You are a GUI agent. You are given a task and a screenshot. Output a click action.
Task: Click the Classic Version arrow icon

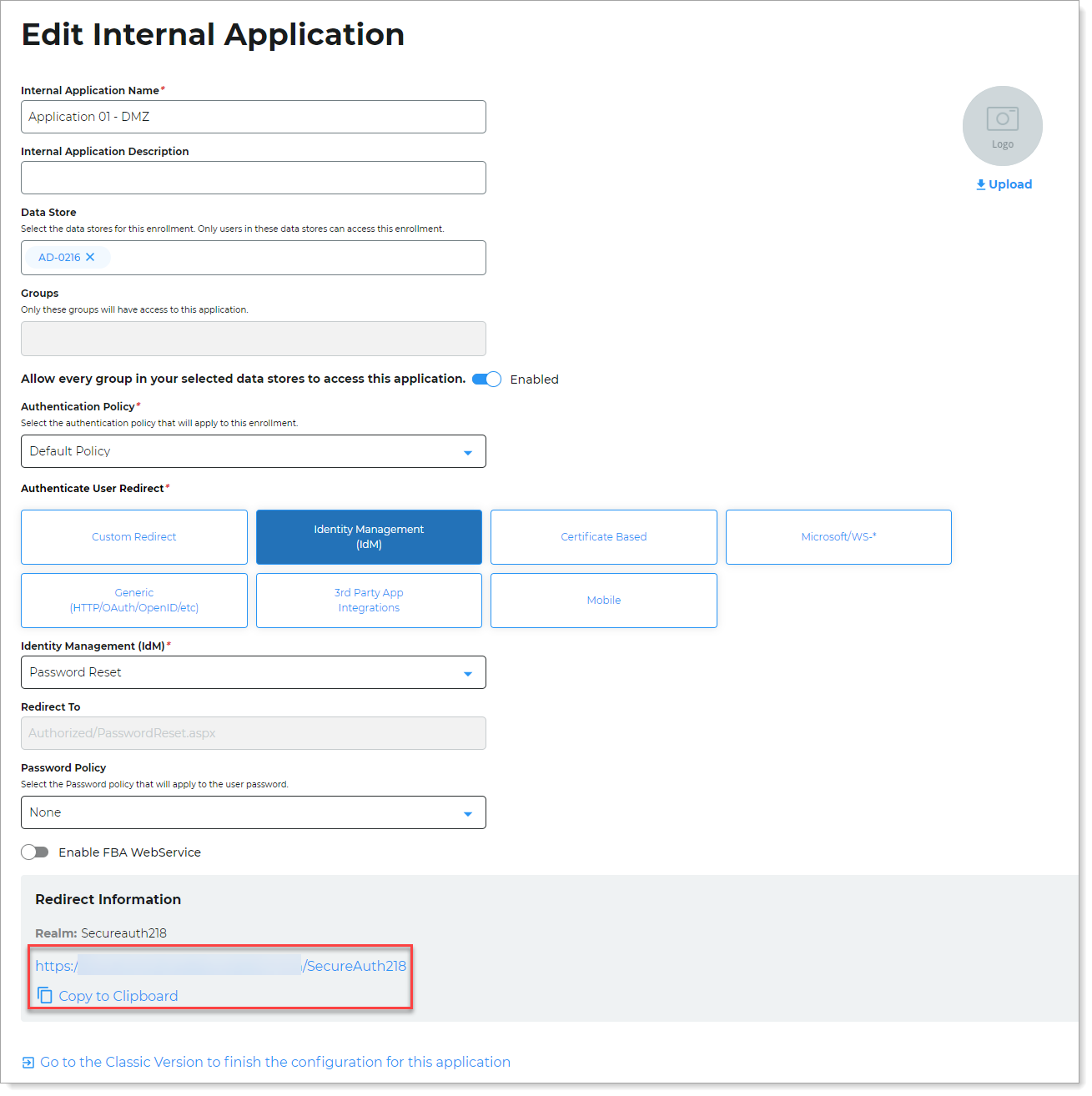tap(28, 1063)
